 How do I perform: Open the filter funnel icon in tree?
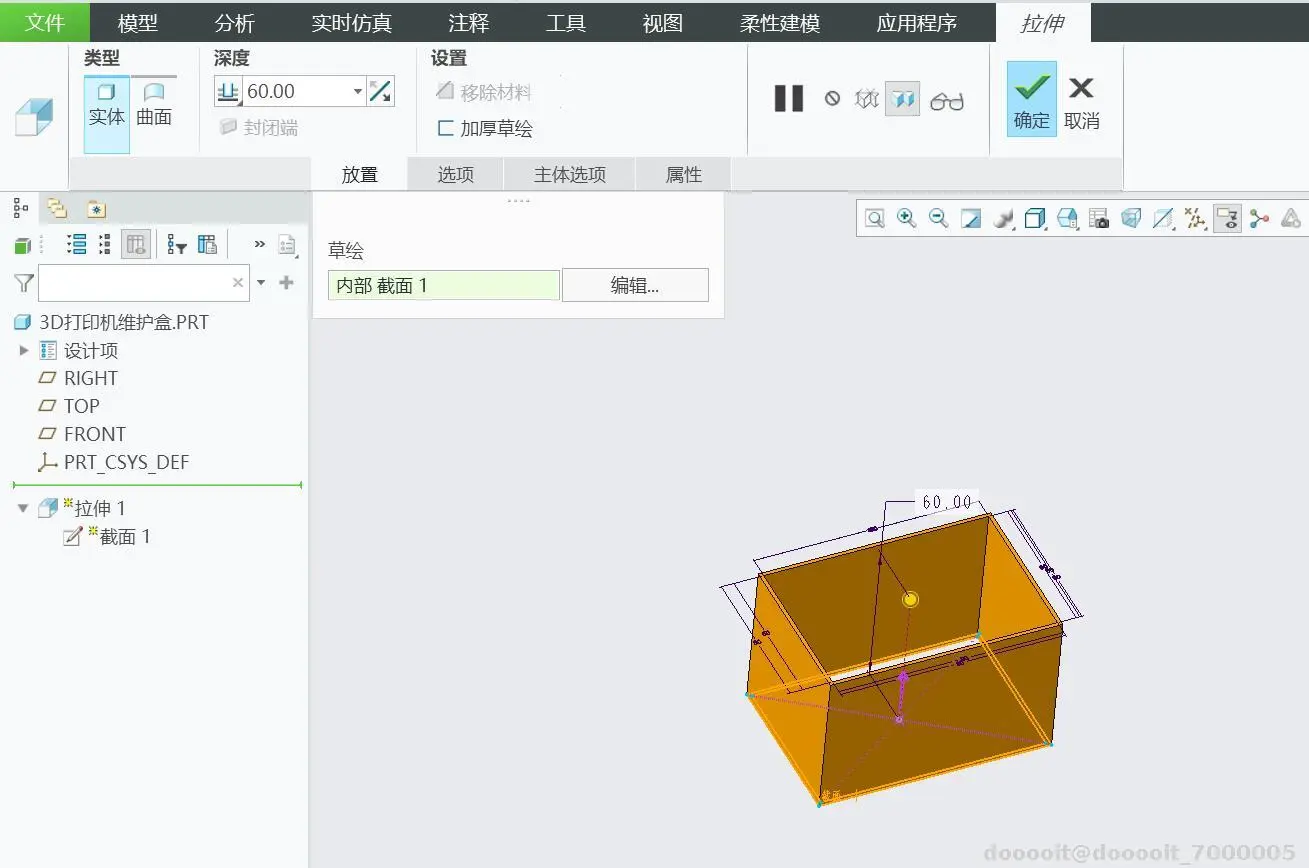[x=23, y=283]
